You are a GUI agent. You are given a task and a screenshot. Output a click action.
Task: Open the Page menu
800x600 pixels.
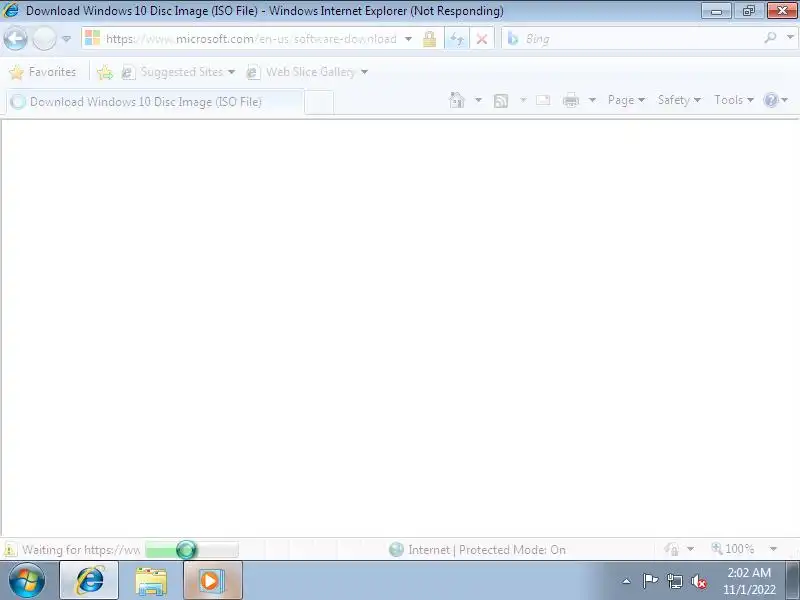click(x=626, y=100)
